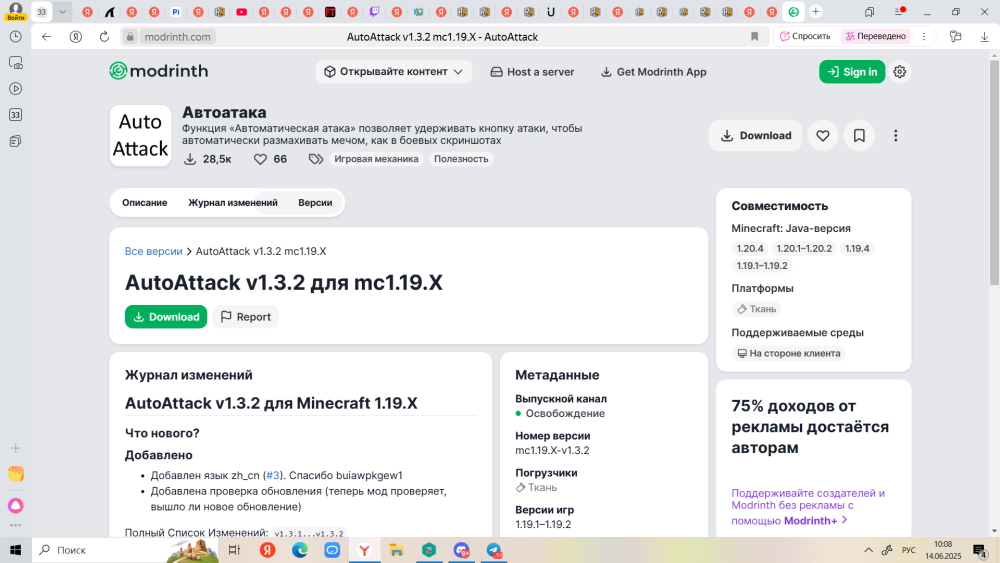
Task: Open the browser history sidebar icon
Action: [16, 37]
